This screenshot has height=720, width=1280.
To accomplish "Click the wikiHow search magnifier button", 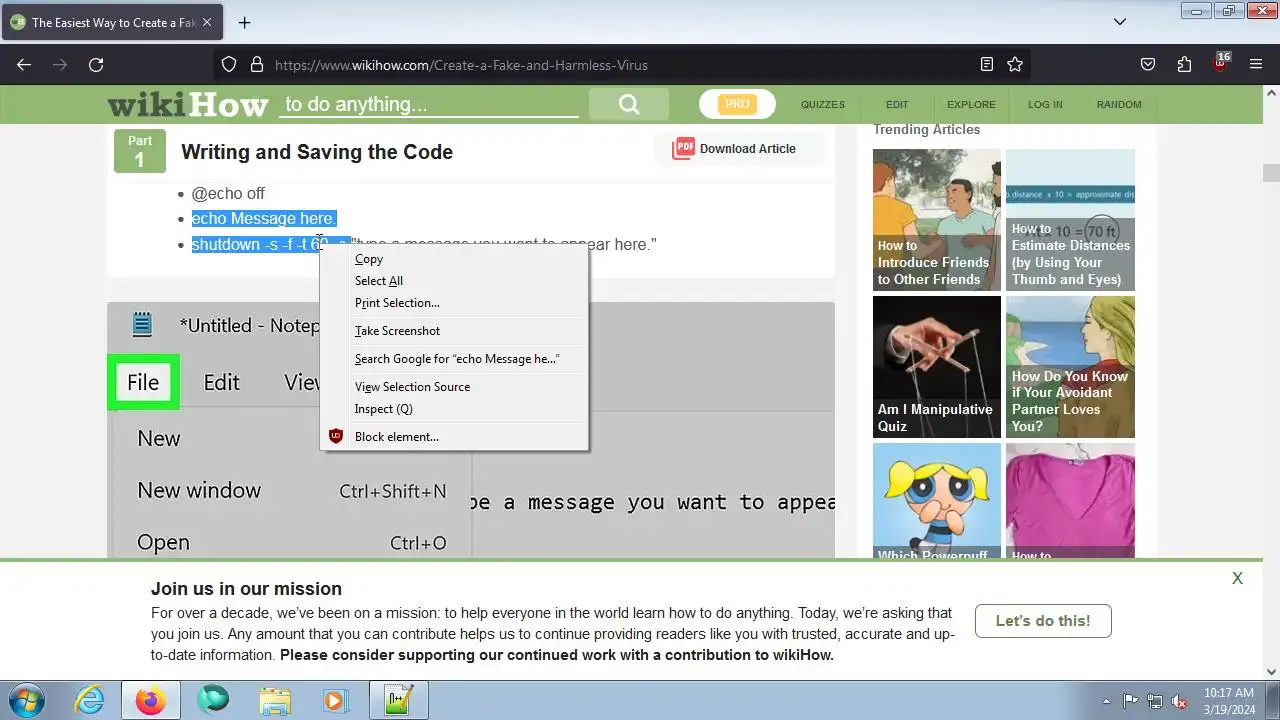I will 628,104.
